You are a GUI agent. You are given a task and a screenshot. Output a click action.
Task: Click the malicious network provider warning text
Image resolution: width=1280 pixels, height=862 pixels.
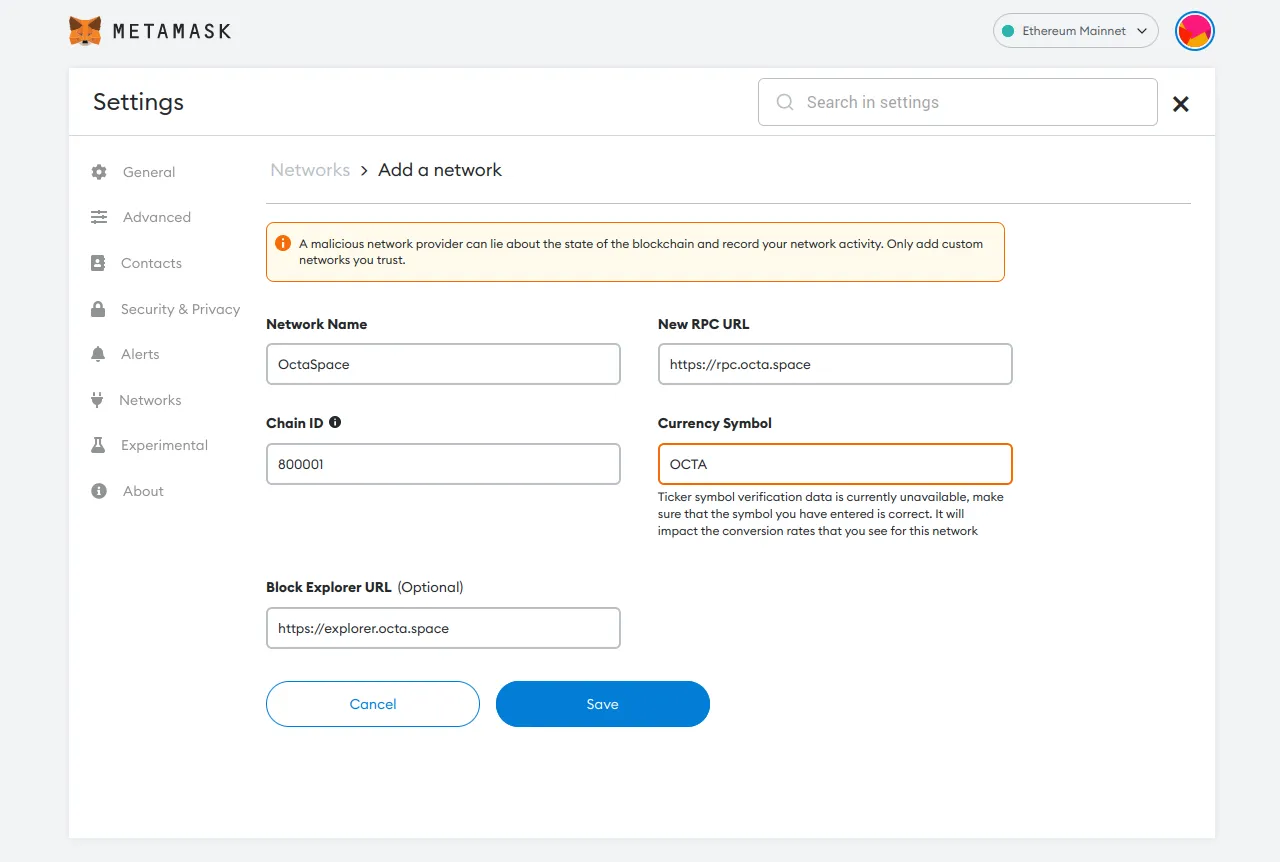641,251
